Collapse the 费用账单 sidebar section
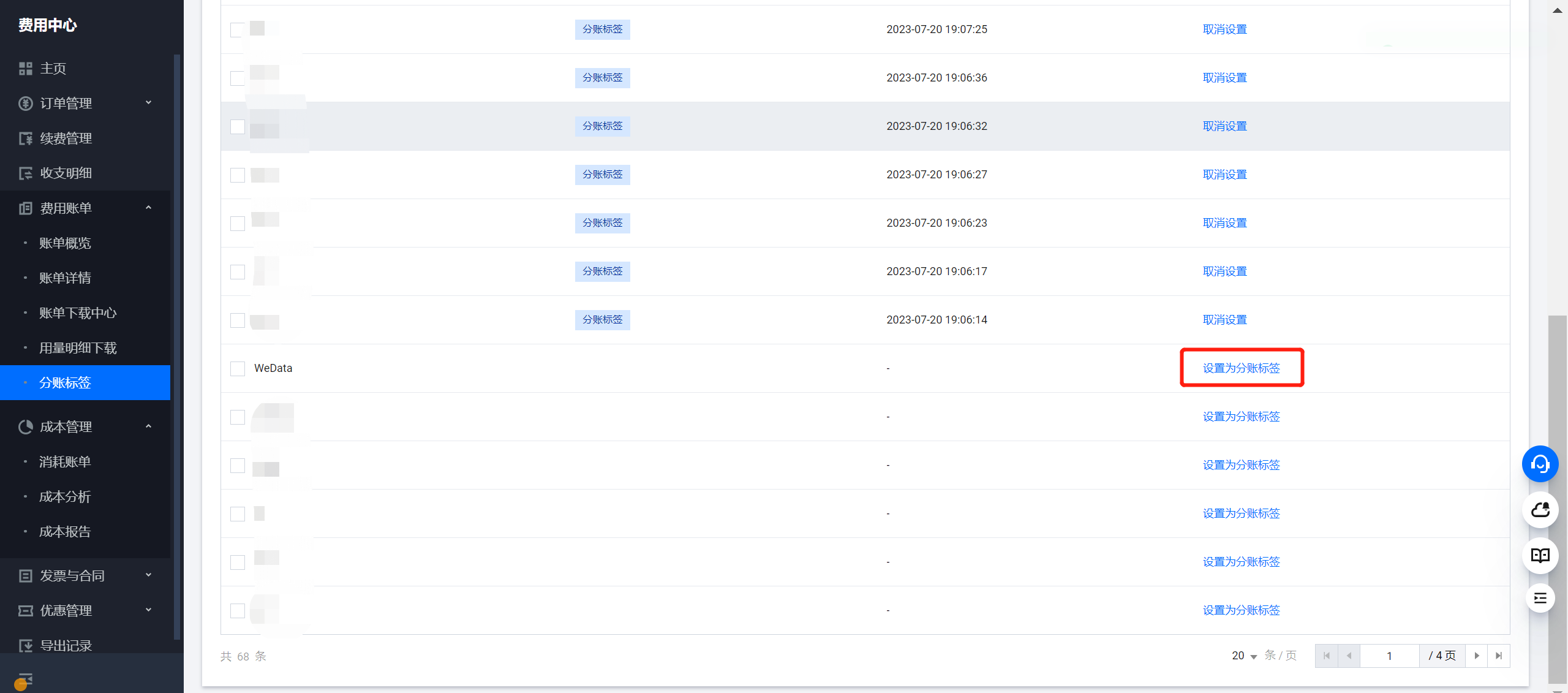The height and width of the screenshot is (693, 1568). pyautogui.click(x=86, y=208)
